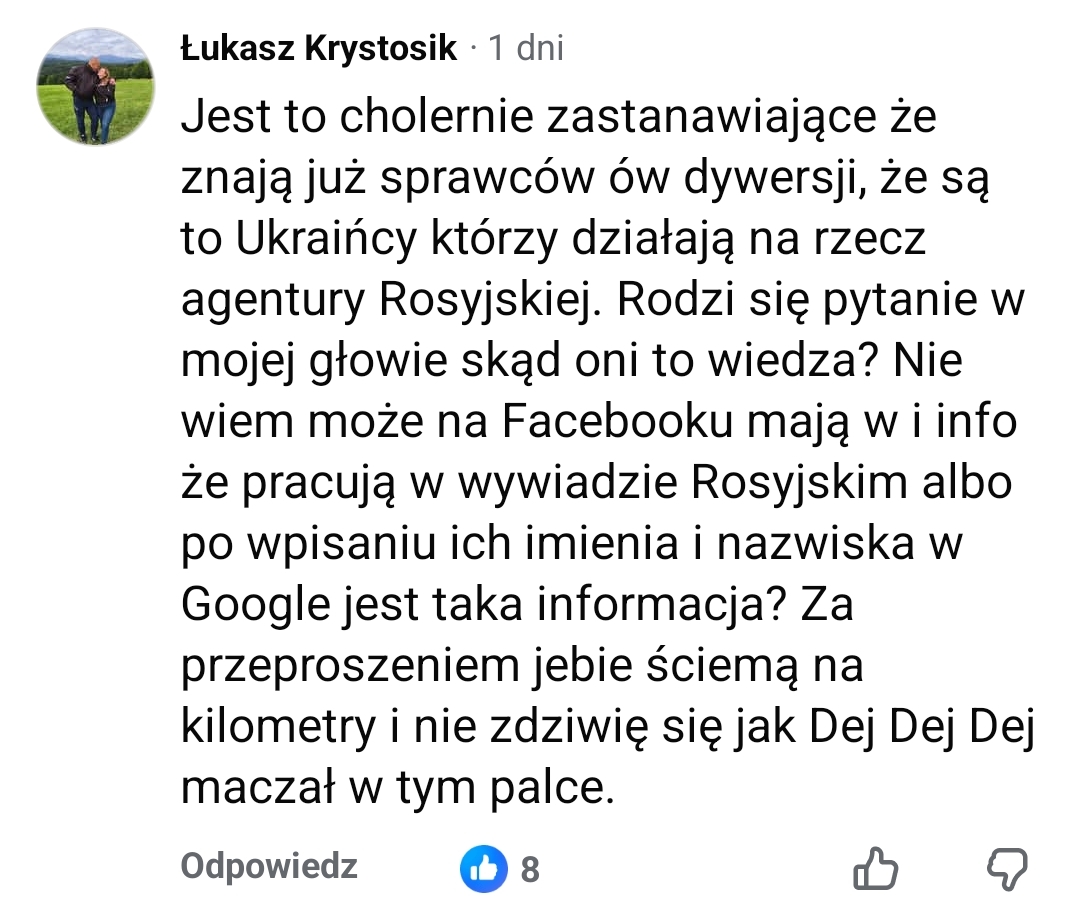
Task: Click the word "agentury" in the comment
Action: pos(273,303)
